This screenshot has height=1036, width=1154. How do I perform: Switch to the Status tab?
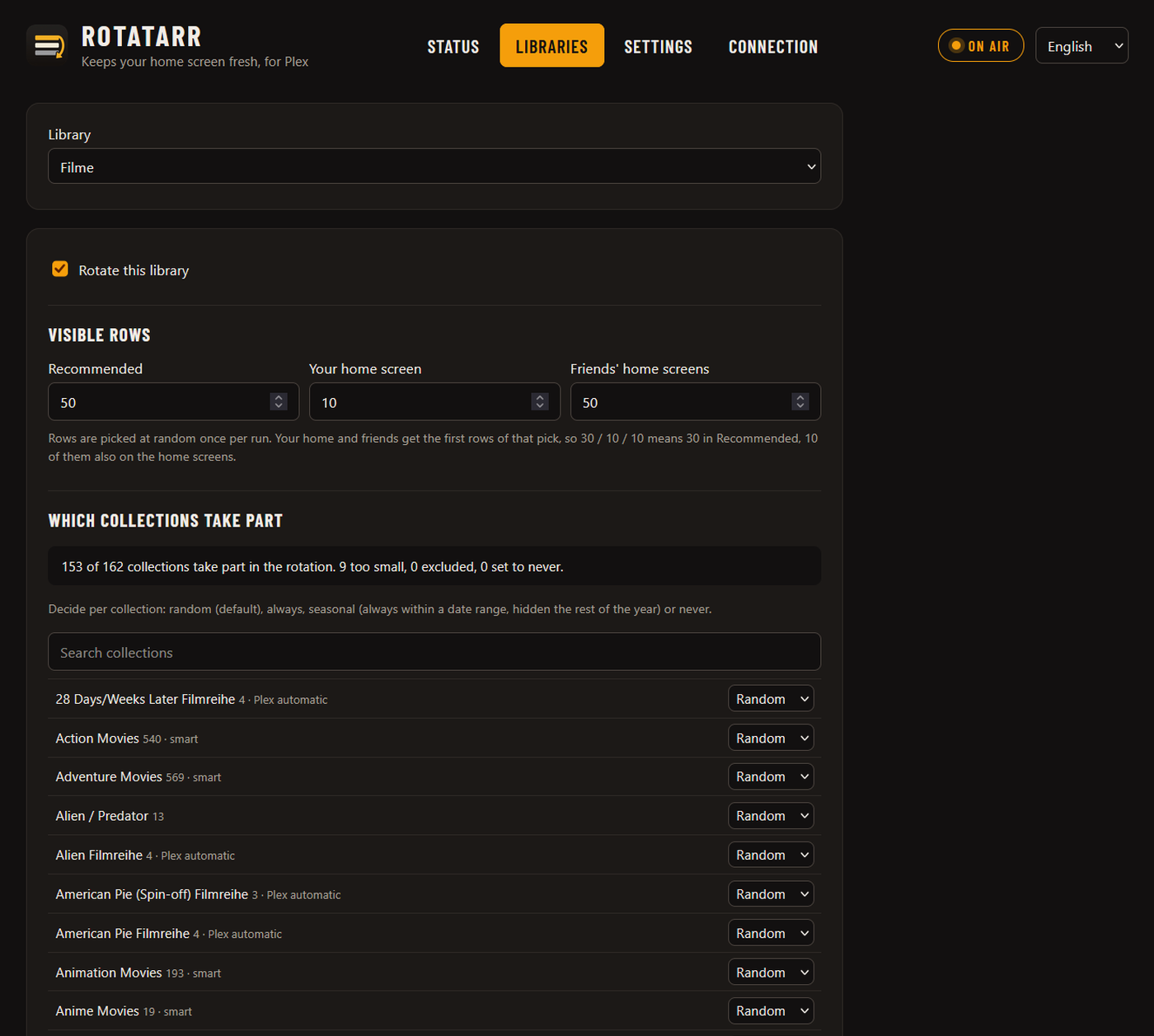[453, 46]
